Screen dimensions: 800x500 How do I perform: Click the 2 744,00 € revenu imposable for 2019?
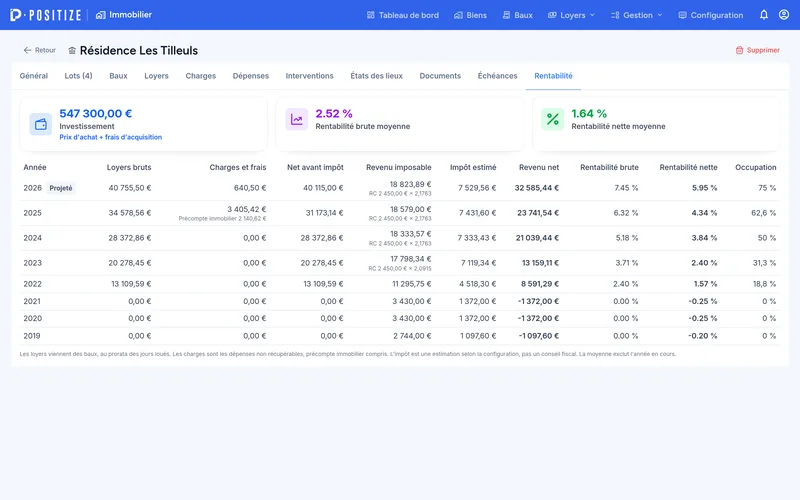click(x=412, y=336)
